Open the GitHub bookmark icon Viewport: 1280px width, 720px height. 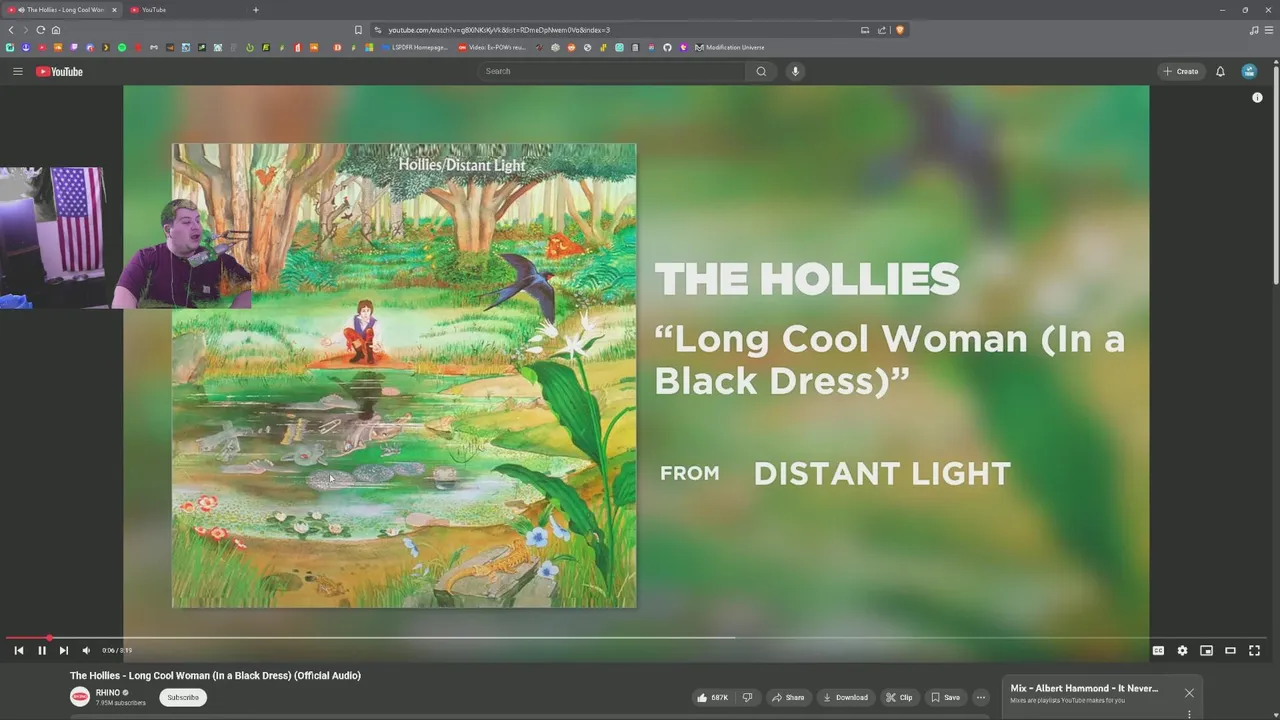pos(667,47)
